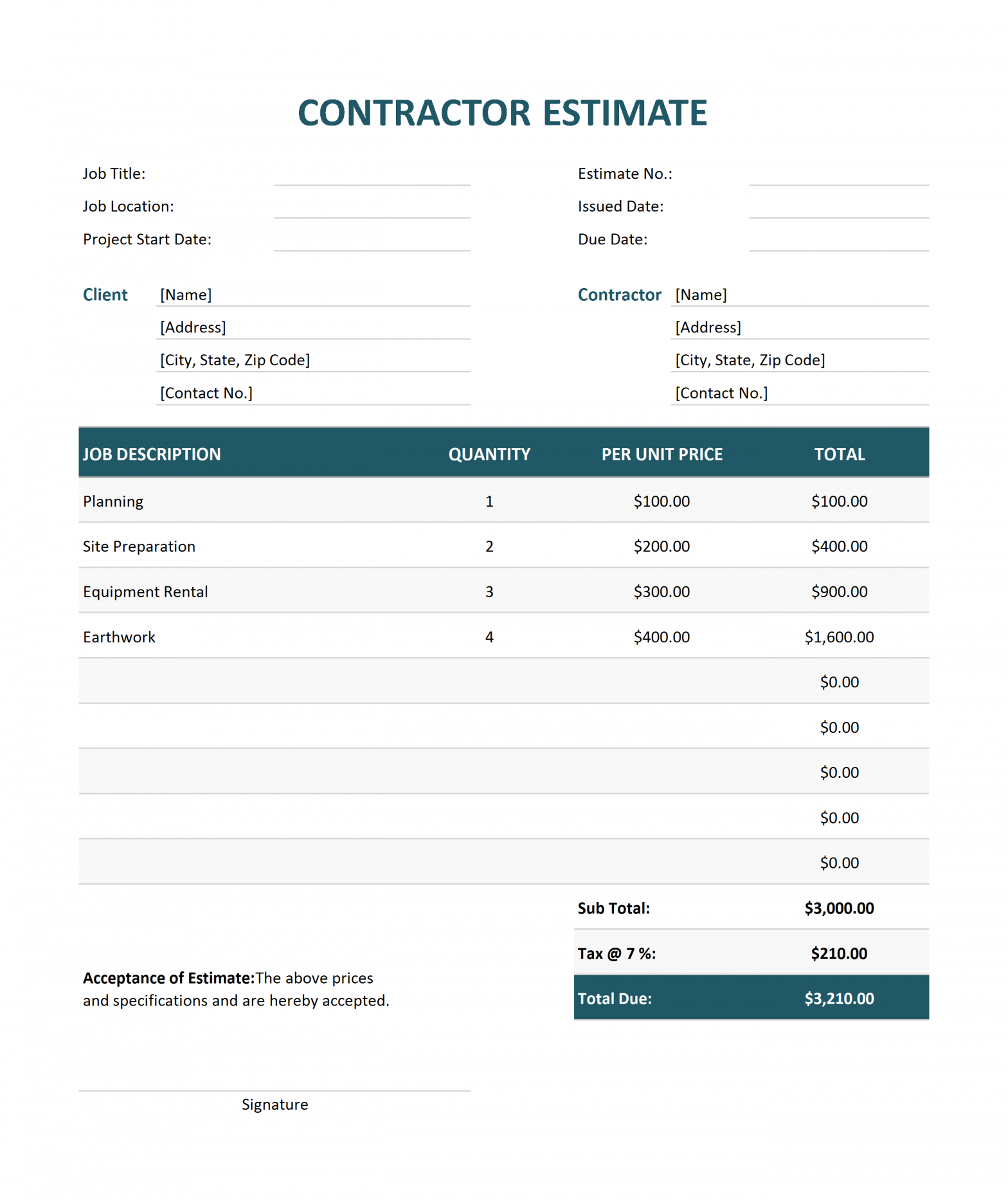
Task: Select Contractor [City, State, Zip Code] field
Action: [800, 360]
